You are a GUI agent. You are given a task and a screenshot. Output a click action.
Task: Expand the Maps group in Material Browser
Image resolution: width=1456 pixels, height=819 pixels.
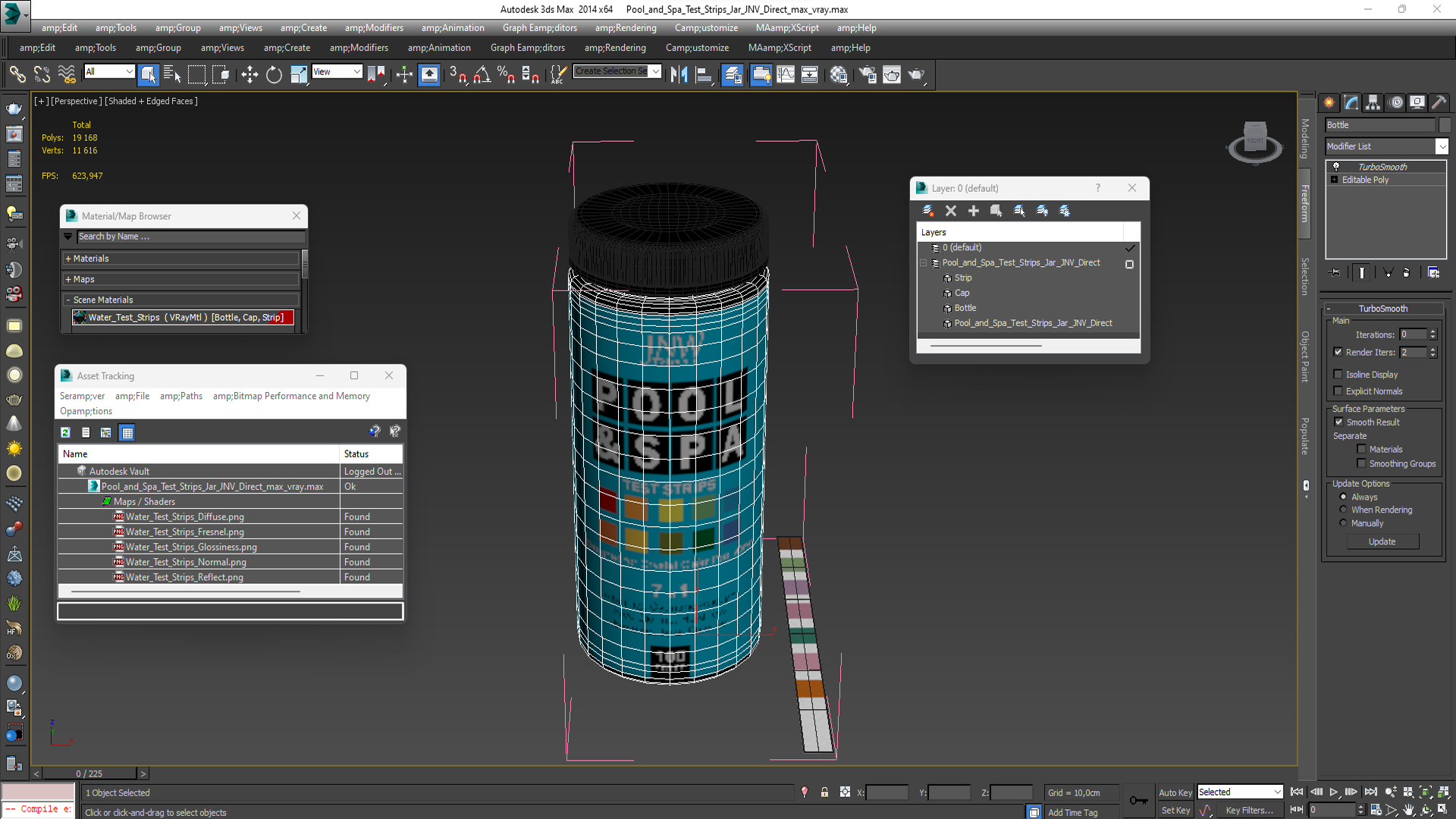point(182,279)
